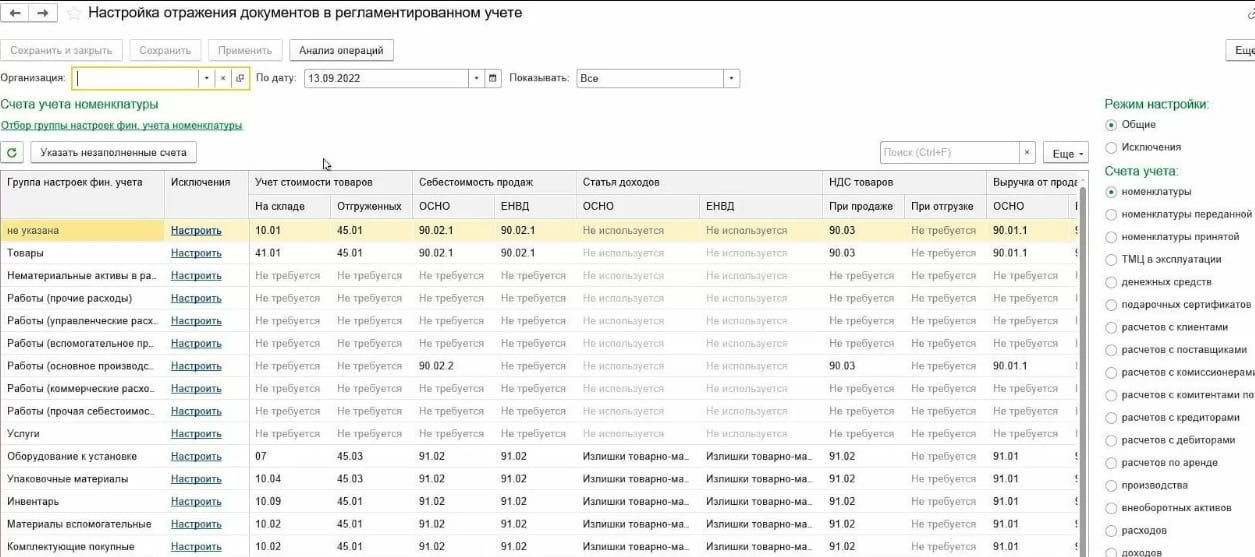The width and height of the screenshot is (1255, 557).
Task: Click the 41.01 cell in Товары row
Action: [289, 253]
